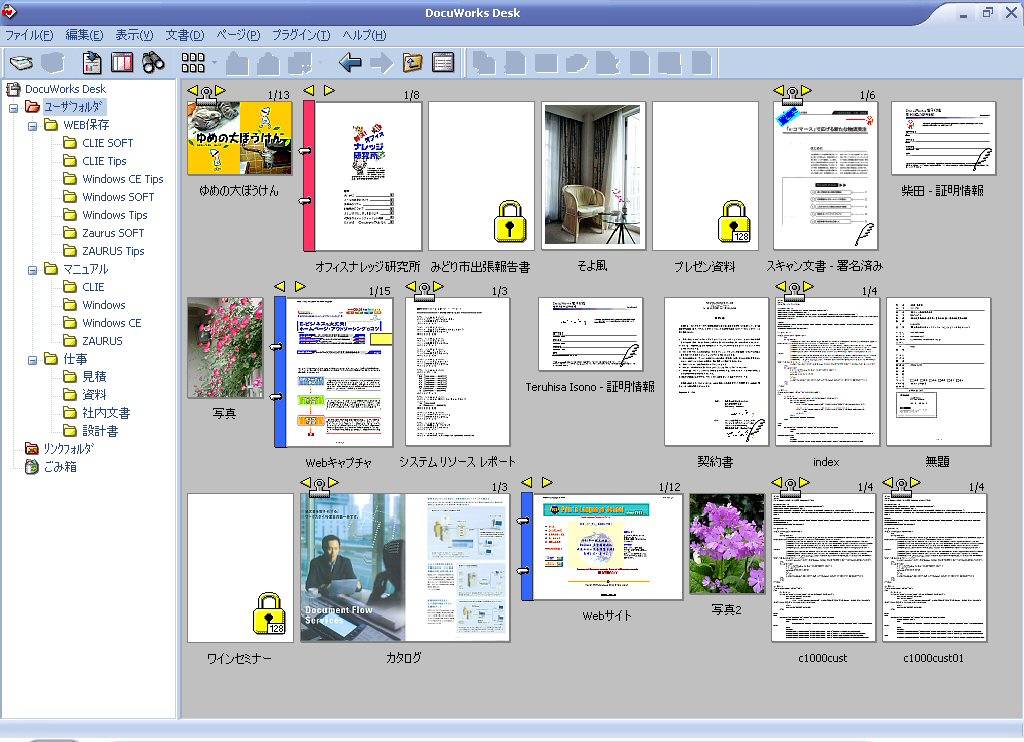The image size is (1024, 742).
Task: Select the そよ風 photo thumbnail
Action: [594, 176]
